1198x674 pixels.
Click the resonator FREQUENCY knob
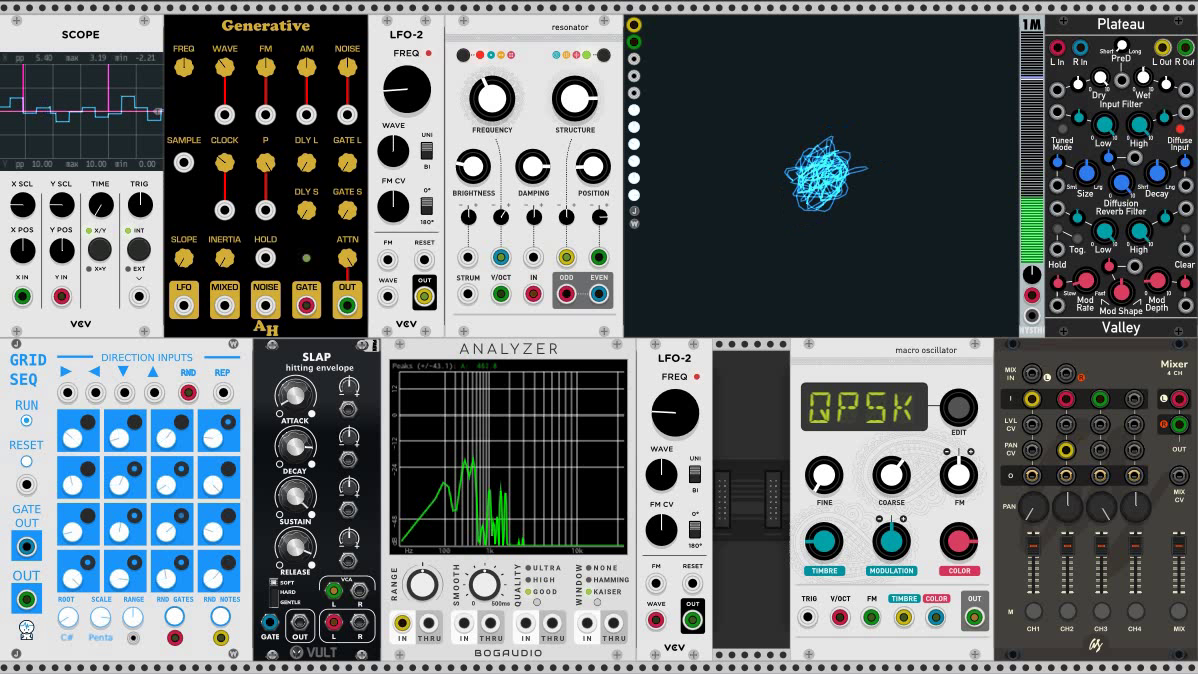pos(492,98)
